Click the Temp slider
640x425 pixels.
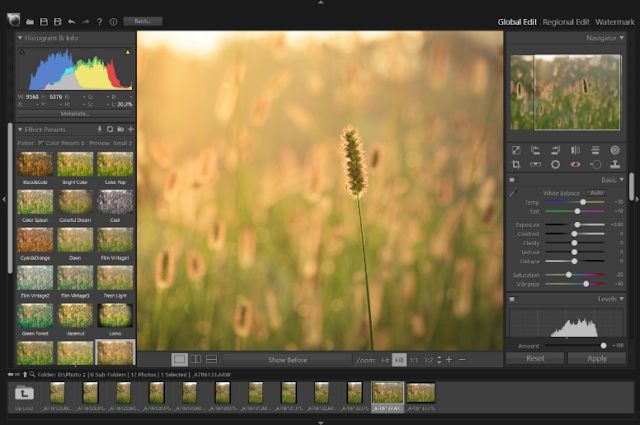coord(575,202)
